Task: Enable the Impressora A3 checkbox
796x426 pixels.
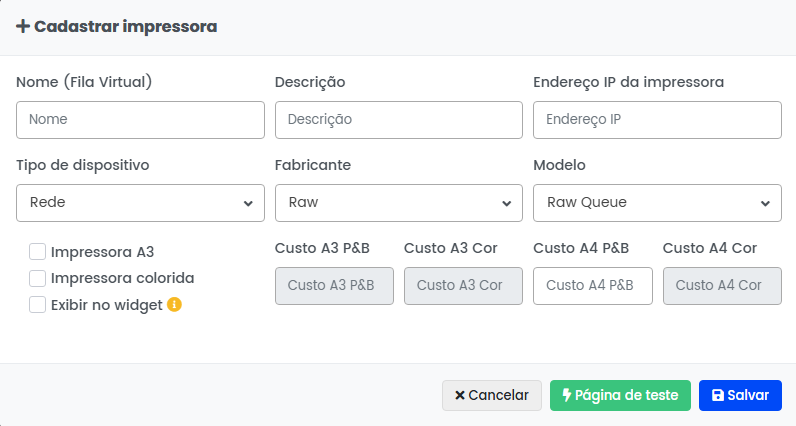Action: (38, 252)
